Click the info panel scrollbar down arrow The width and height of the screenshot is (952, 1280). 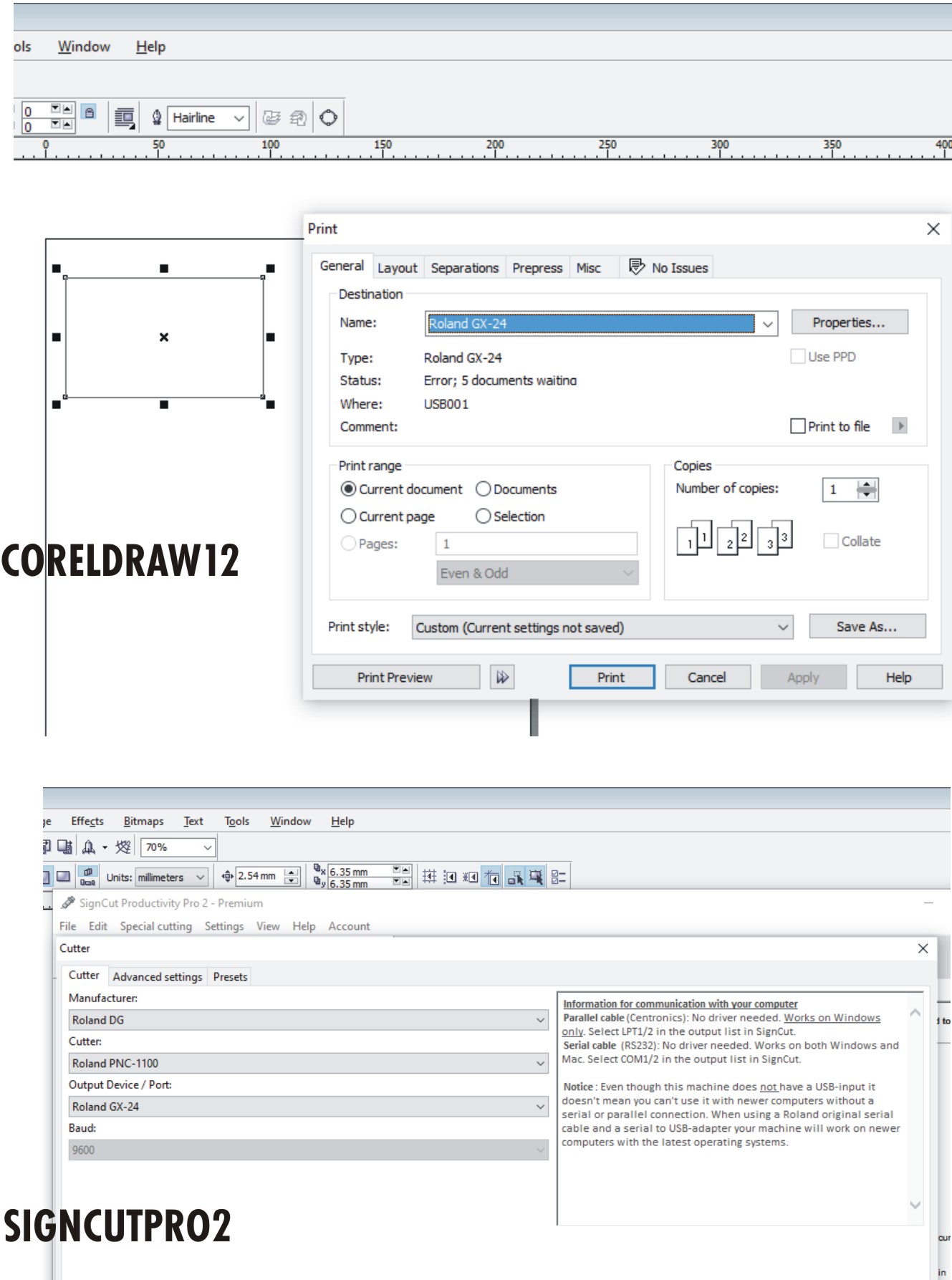point(915,1205)
